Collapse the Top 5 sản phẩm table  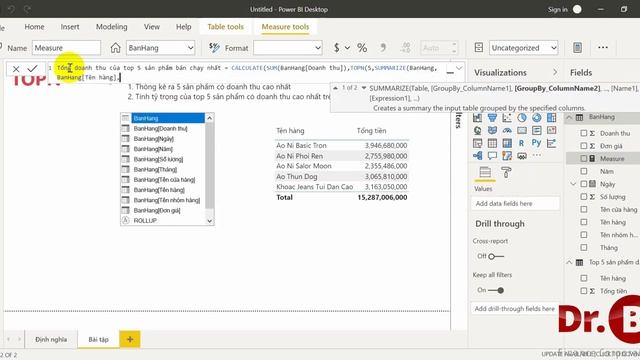[x=569, y=262]
